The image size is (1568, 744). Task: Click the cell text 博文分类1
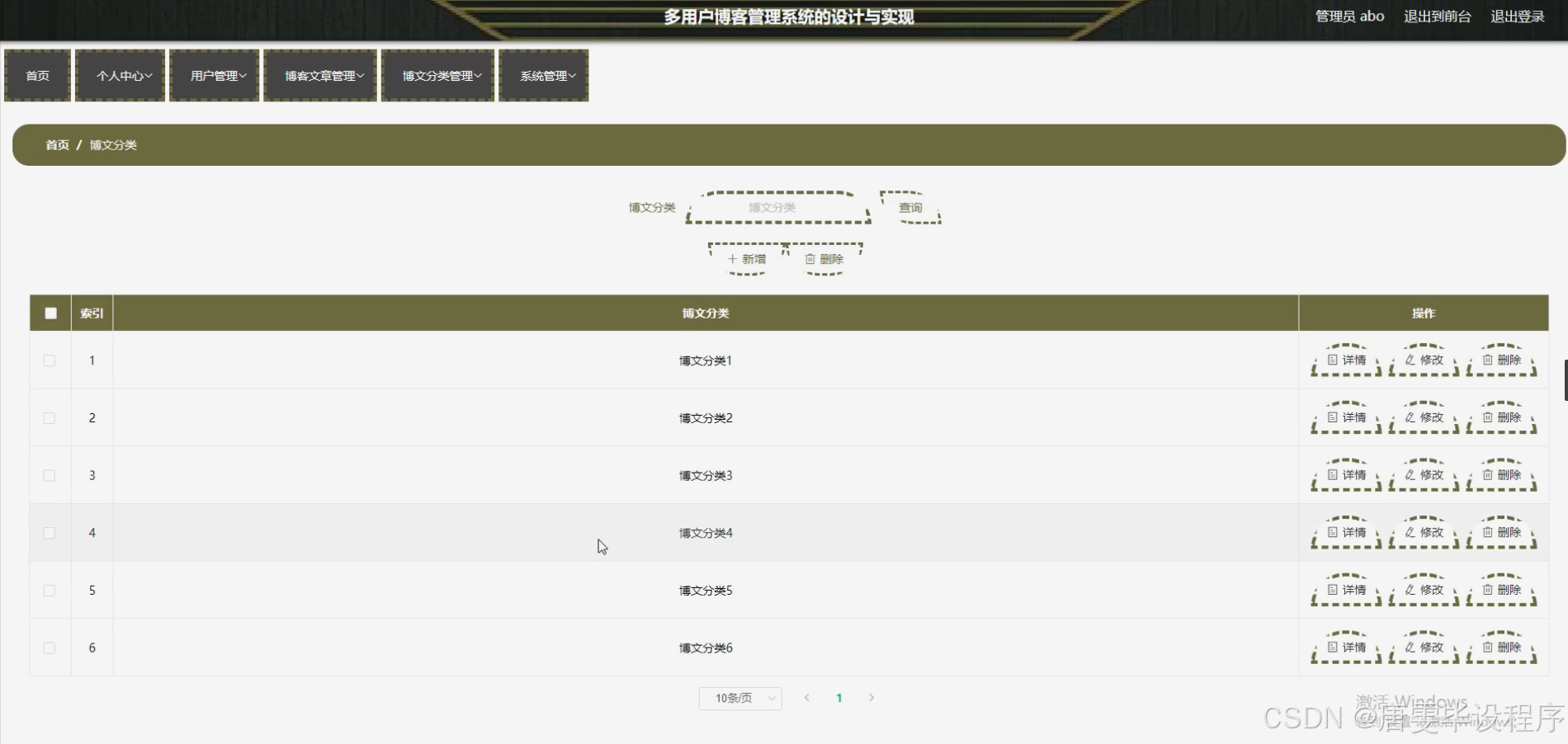[706, 360]
